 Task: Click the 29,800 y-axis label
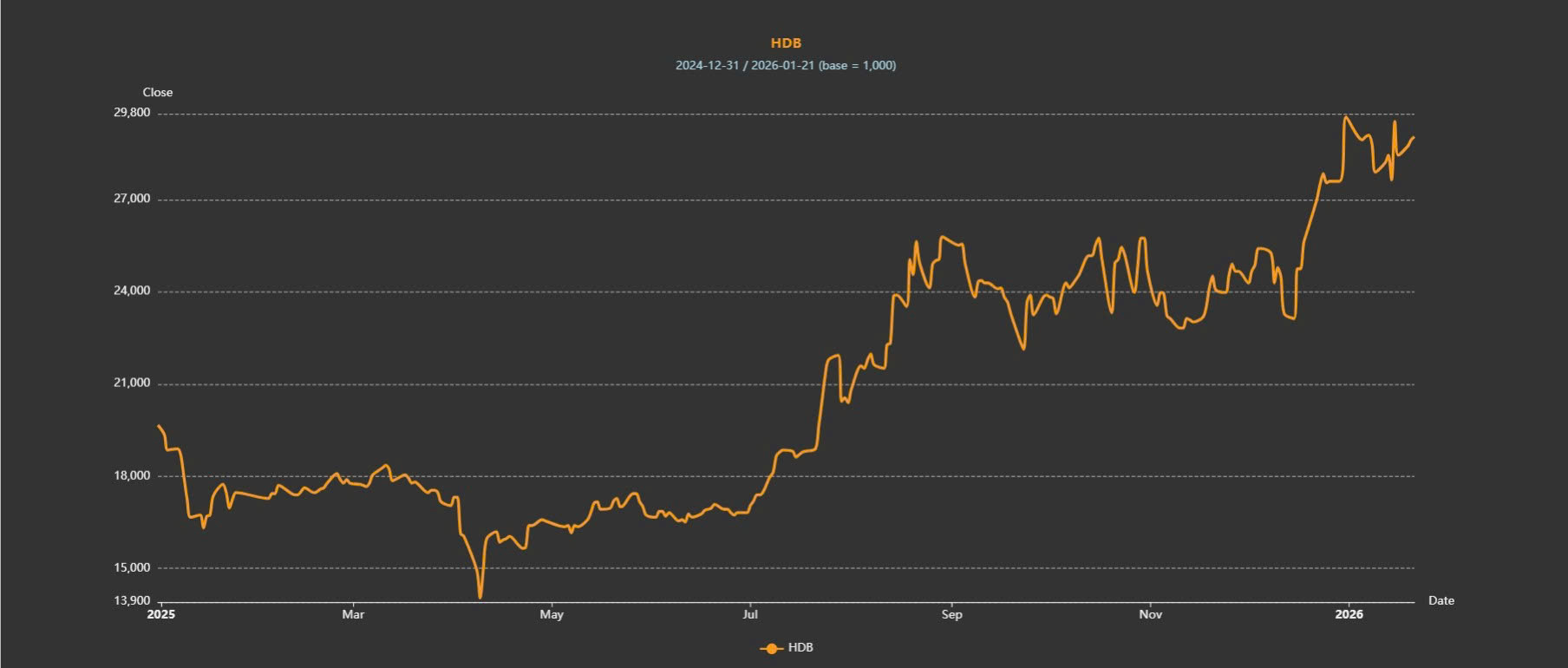(x=132, y=113)
